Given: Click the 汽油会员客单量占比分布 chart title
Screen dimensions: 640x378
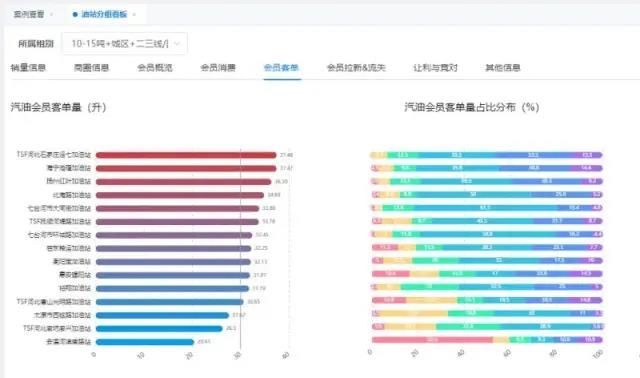Looking at the screenshot, I should click(x=472, y=107).
